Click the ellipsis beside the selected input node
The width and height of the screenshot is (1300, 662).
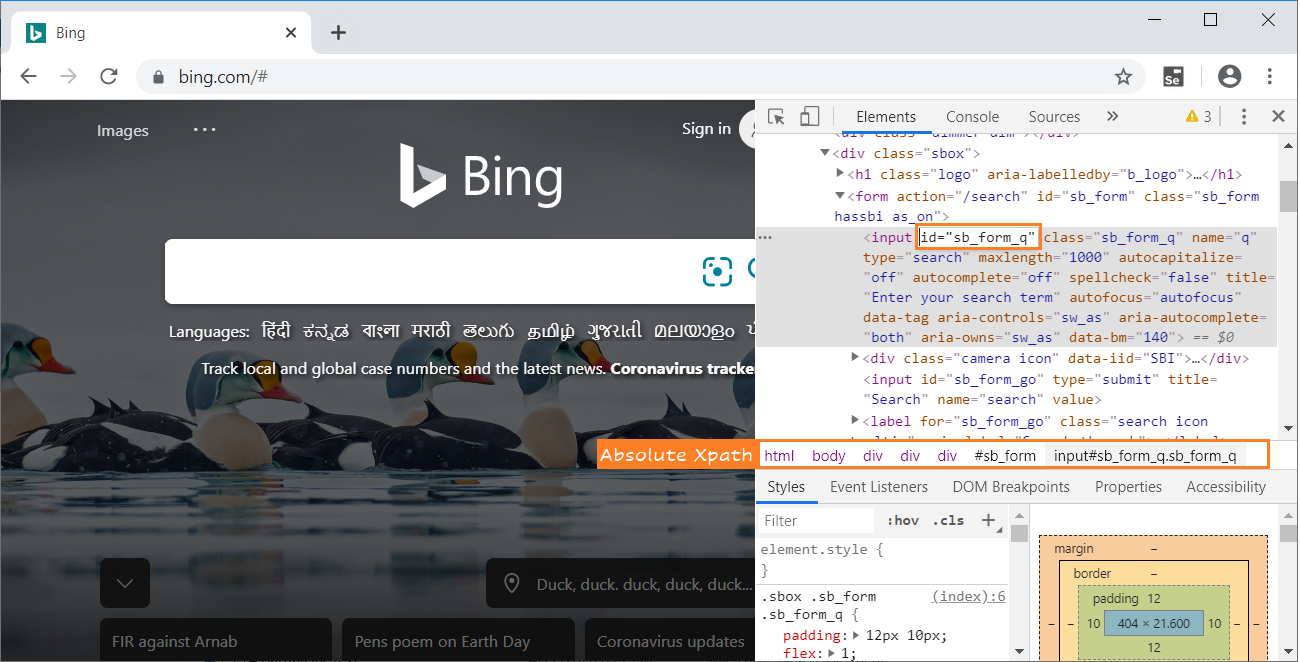pyautogui.click(x=766, y=237)
